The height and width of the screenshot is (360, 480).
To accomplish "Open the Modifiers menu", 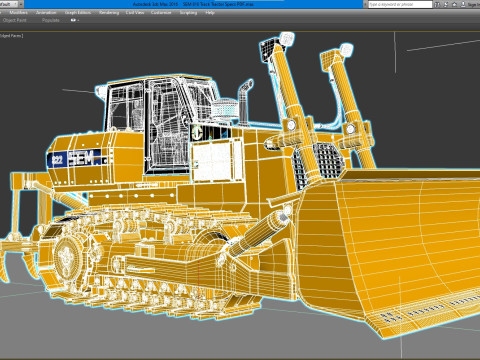I will tap(18, 13).
